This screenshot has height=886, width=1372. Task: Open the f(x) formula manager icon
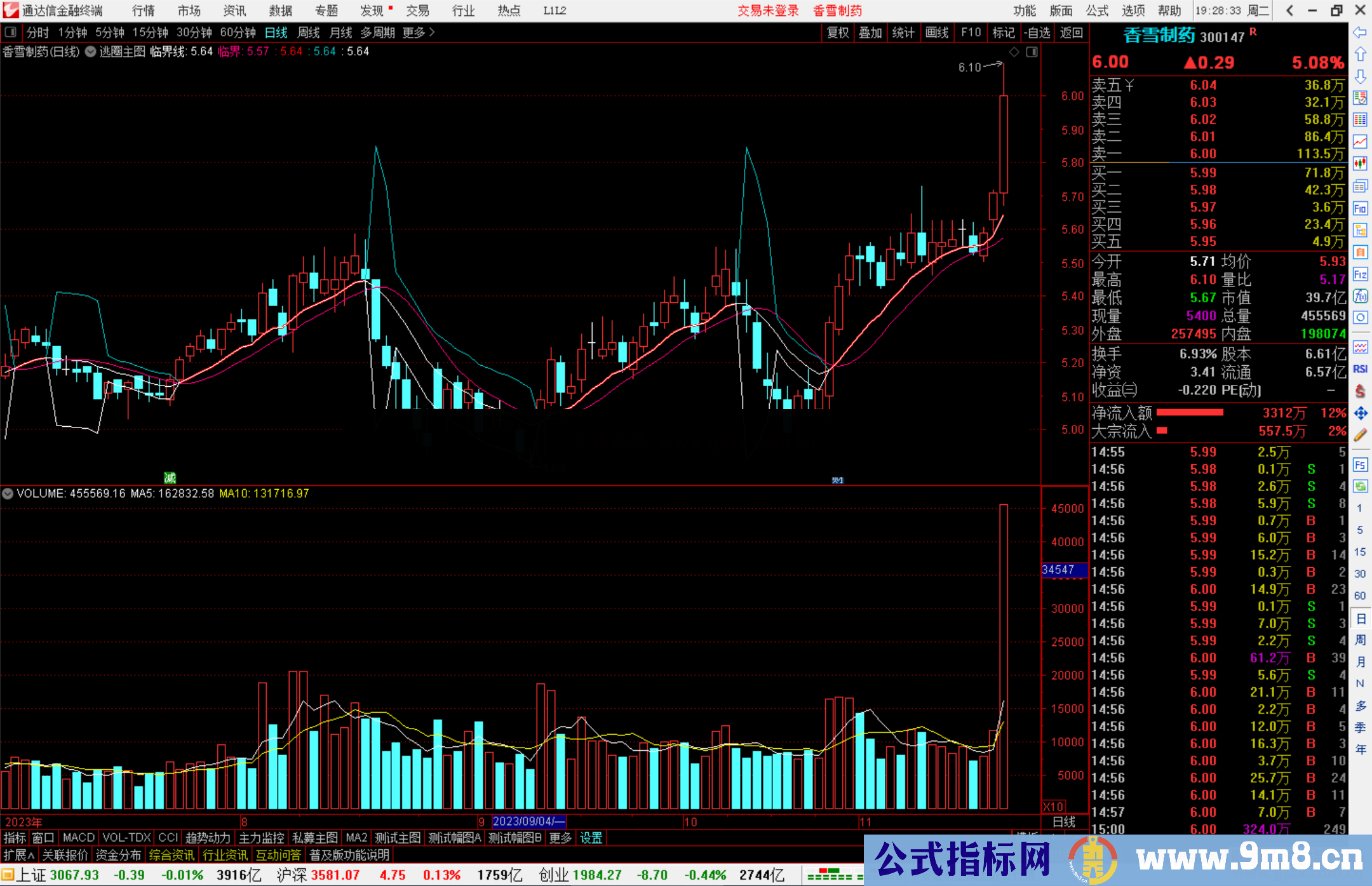1360,296
